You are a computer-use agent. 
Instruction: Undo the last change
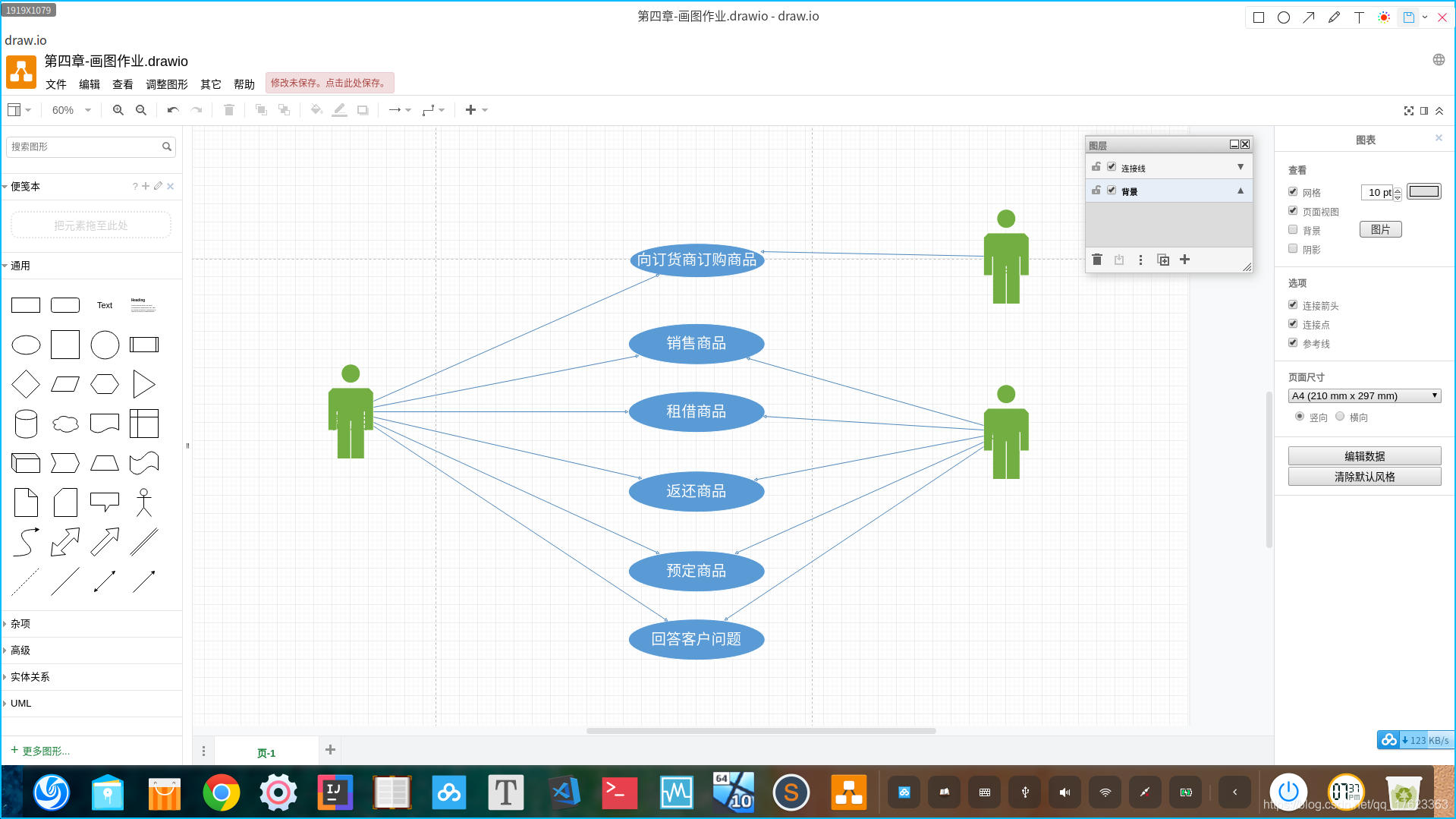click(173, 110)
